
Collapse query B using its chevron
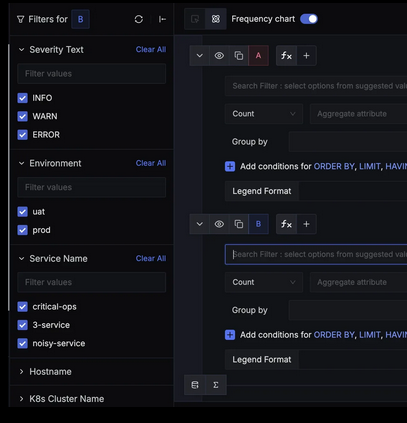point(199,224)
